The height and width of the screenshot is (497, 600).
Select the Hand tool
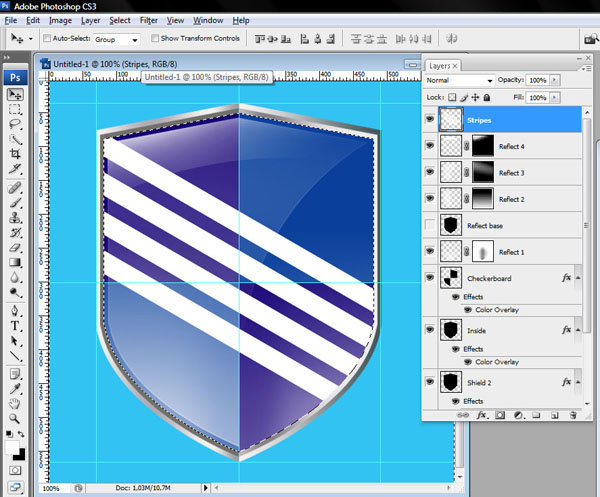[x=15, y=404]
